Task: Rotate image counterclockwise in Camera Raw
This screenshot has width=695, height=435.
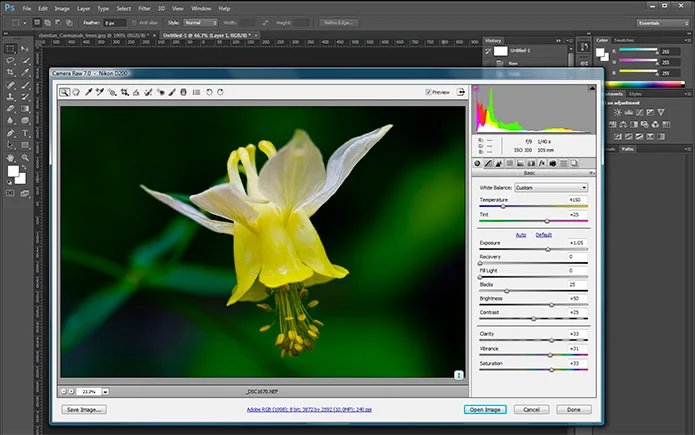Action: pyautogui.click(x=208, y=92)
